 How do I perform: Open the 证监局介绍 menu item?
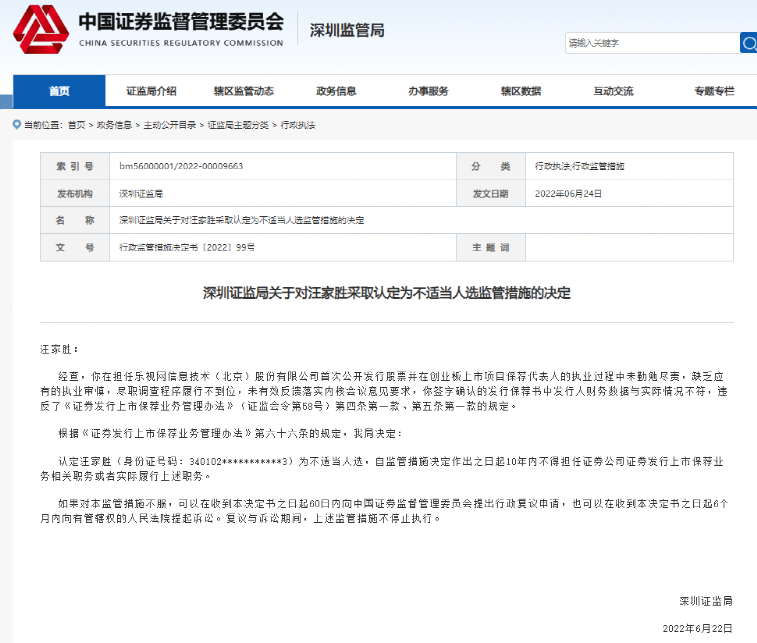click(x=151, y=91)
